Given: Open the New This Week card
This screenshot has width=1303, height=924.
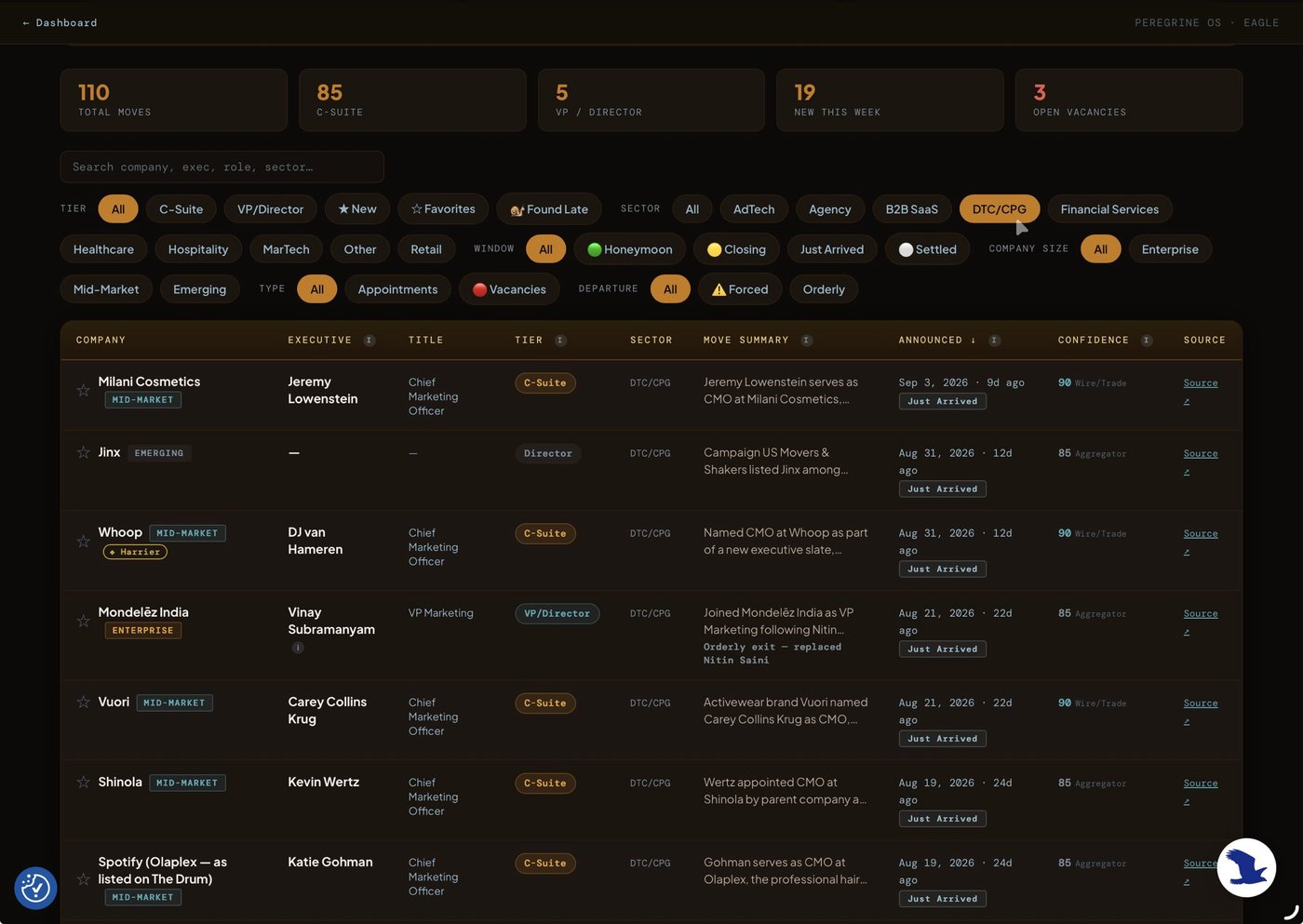Looking at the screenshot, I should [x=890, y=100].
